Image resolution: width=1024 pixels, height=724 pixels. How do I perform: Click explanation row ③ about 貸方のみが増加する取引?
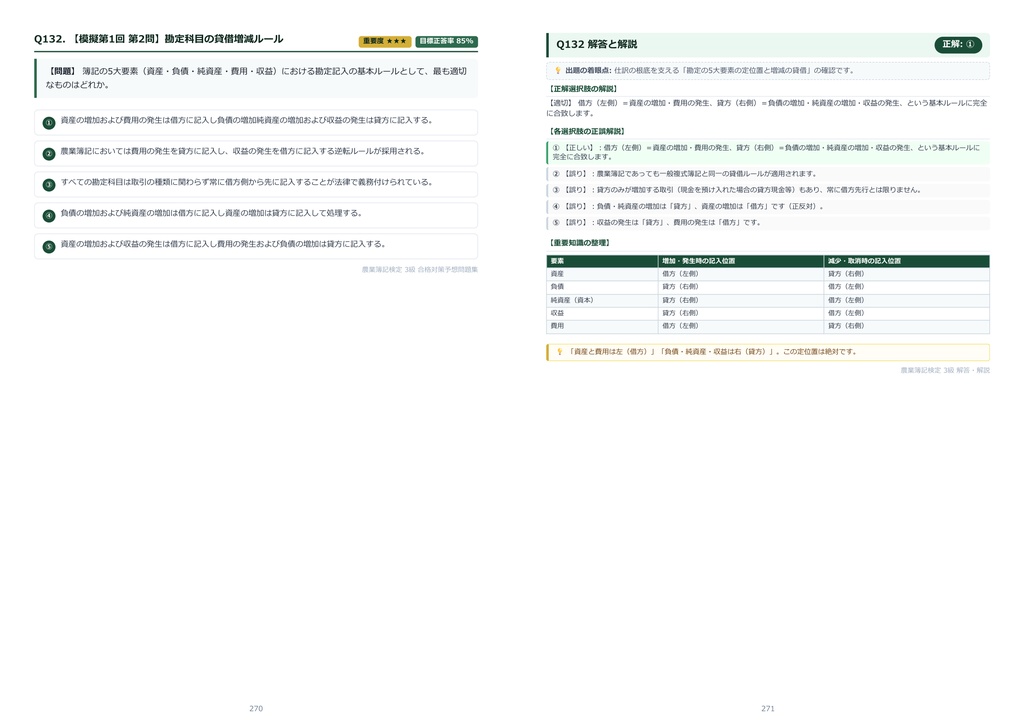pyautogui.click(x=768, y=190)
